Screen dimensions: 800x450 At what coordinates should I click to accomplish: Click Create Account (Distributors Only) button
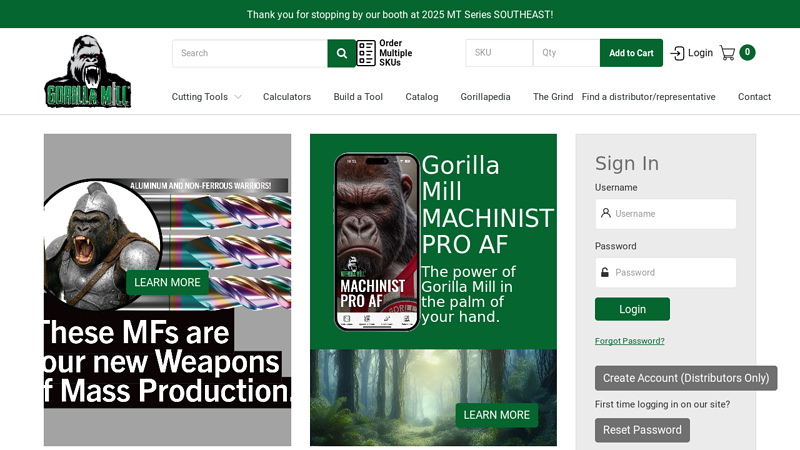(x=686, y=378)
